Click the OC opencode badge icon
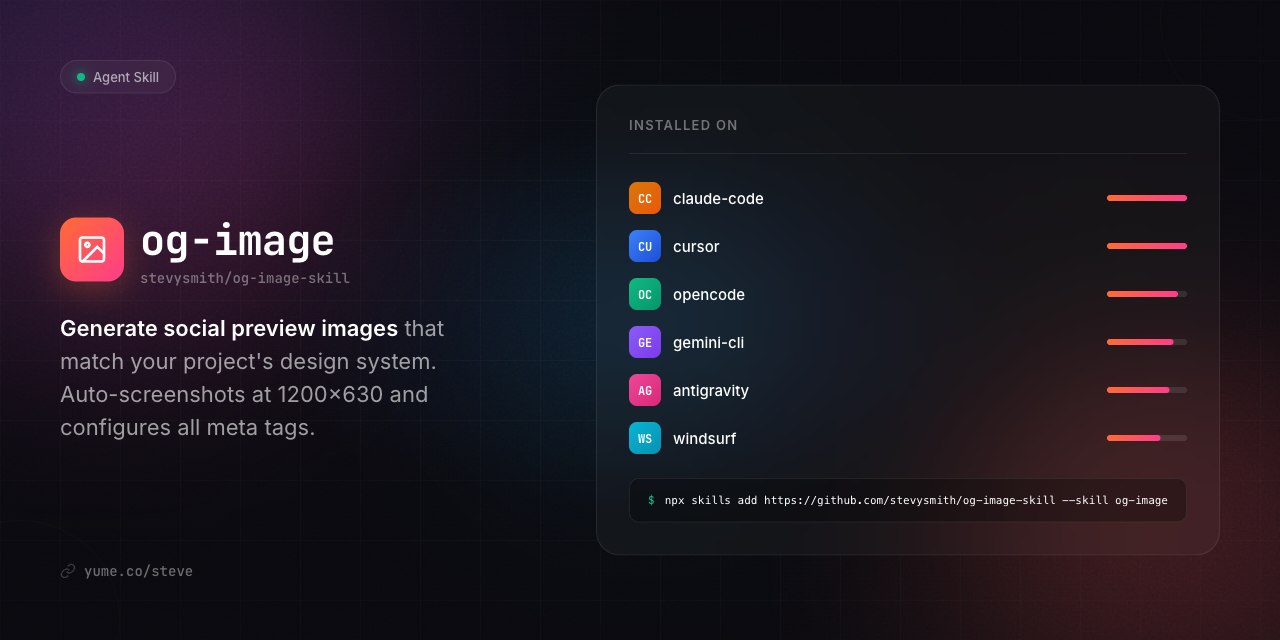1280x640 pixels. 645,294
